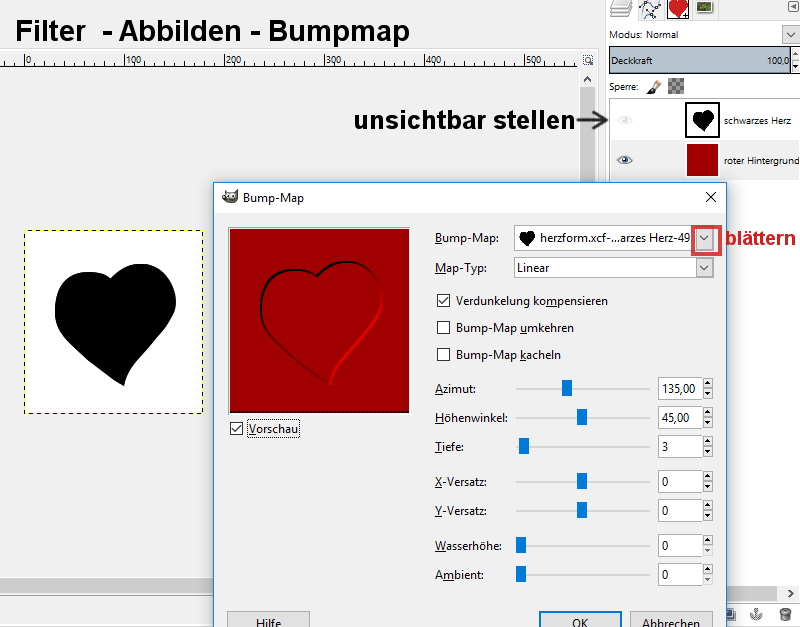Increase Ambient with spinner up arrow
The width and height of the screenshot is (800, 627).
(708, 569)
